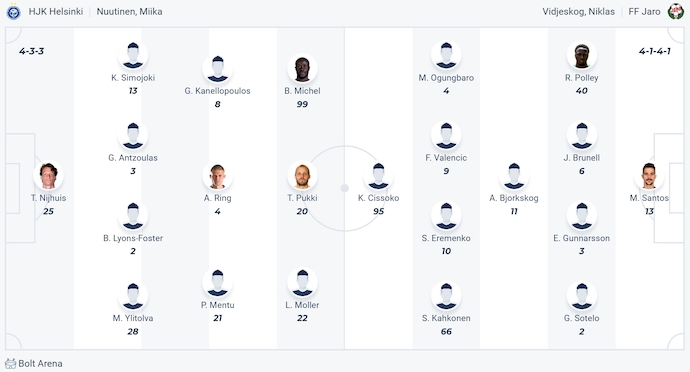Image resolution: width=690 pixels, height=372 pixels.
Task: Open coach Nuutinen, Miika profile
Action: point(129,11)
